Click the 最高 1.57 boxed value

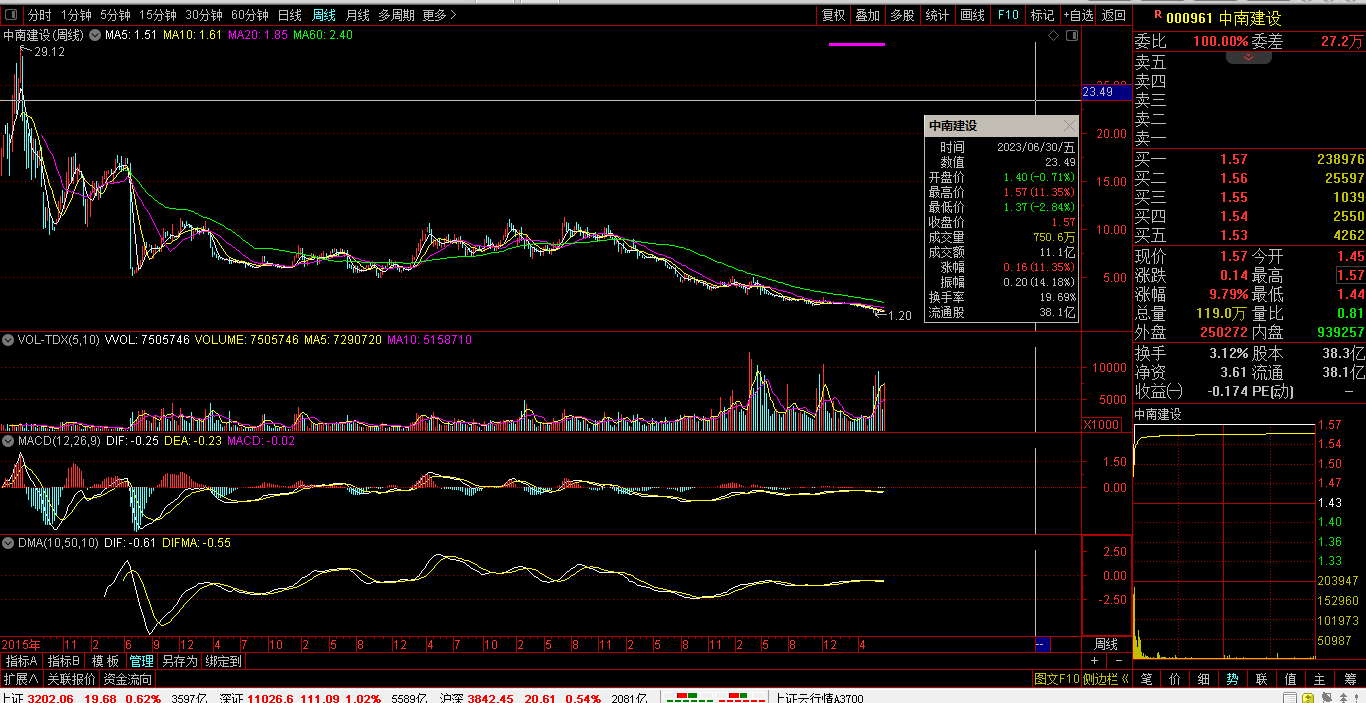1350,275
